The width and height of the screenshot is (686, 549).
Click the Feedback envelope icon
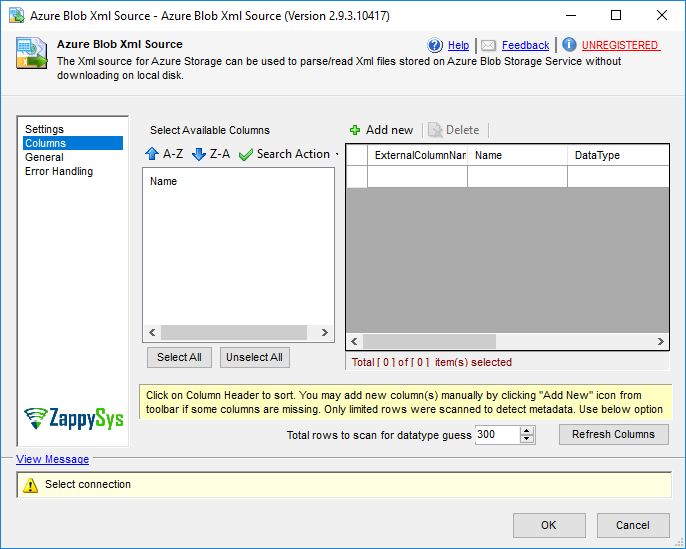[x=488, y=45]
